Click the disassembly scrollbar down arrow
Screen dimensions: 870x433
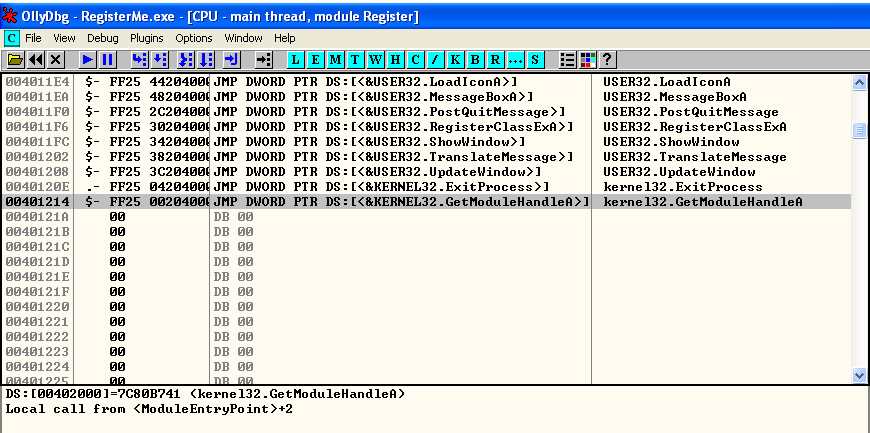tap(859, 375)
